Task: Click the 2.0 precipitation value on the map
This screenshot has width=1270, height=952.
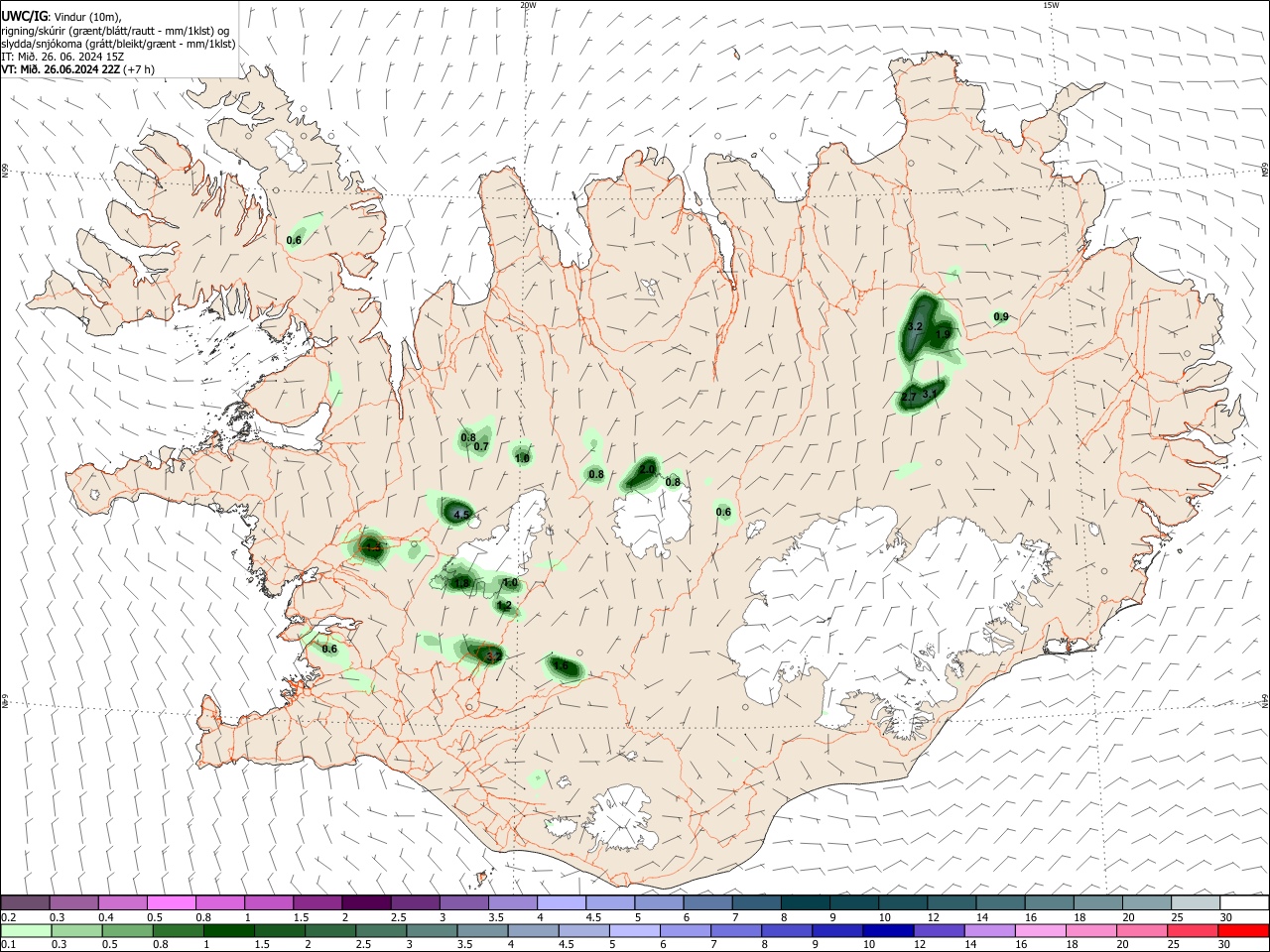Action: coord(647,469)
